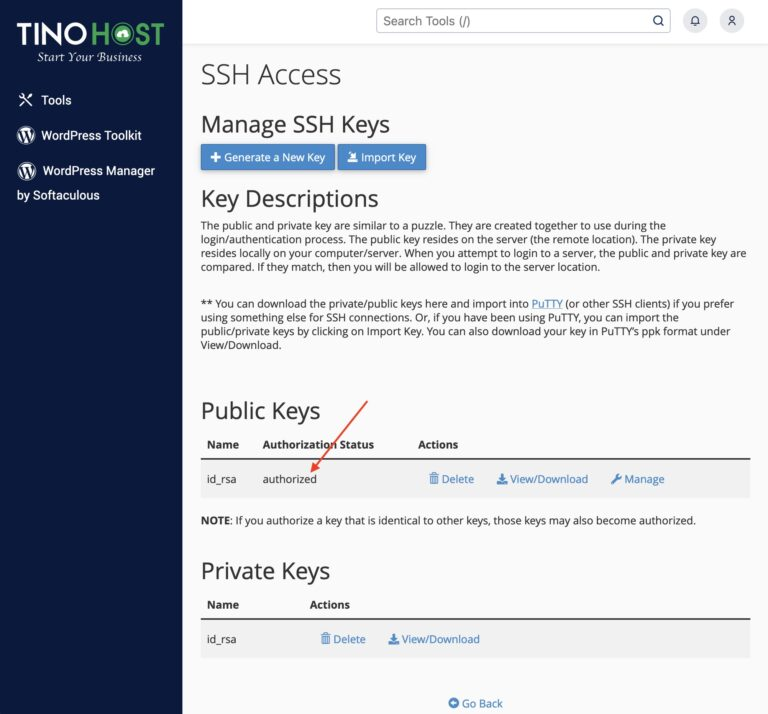Open WordPress Manager by Softaculous
Viewport: 768px width, 714px height.
86,182
